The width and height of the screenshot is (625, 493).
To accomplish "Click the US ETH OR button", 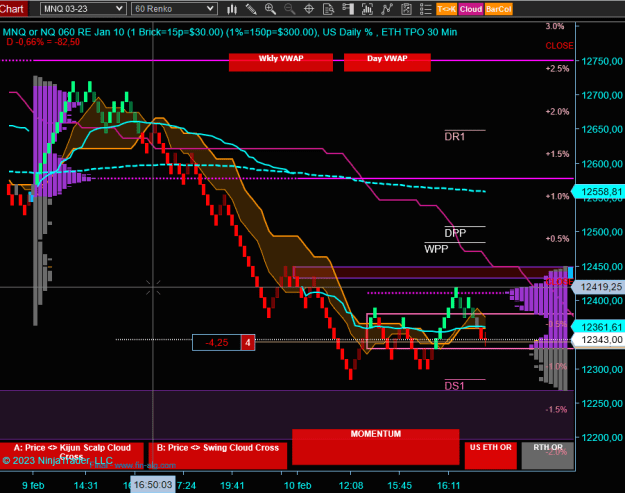I will [x=491, y=456].
